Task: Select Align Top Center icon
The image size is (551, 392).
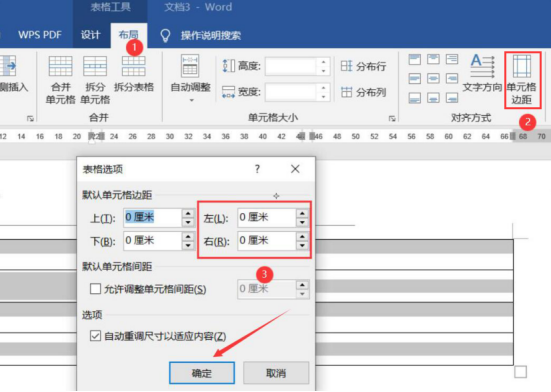Action: coord(433,59)
